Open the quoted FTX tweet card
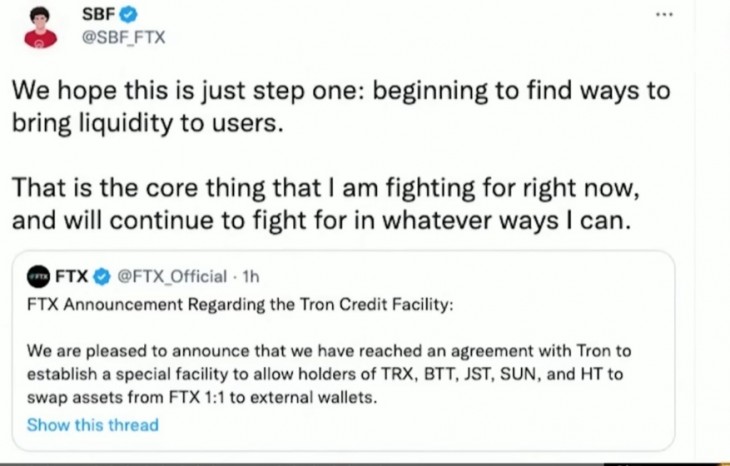730x466 pixels. 343,351
